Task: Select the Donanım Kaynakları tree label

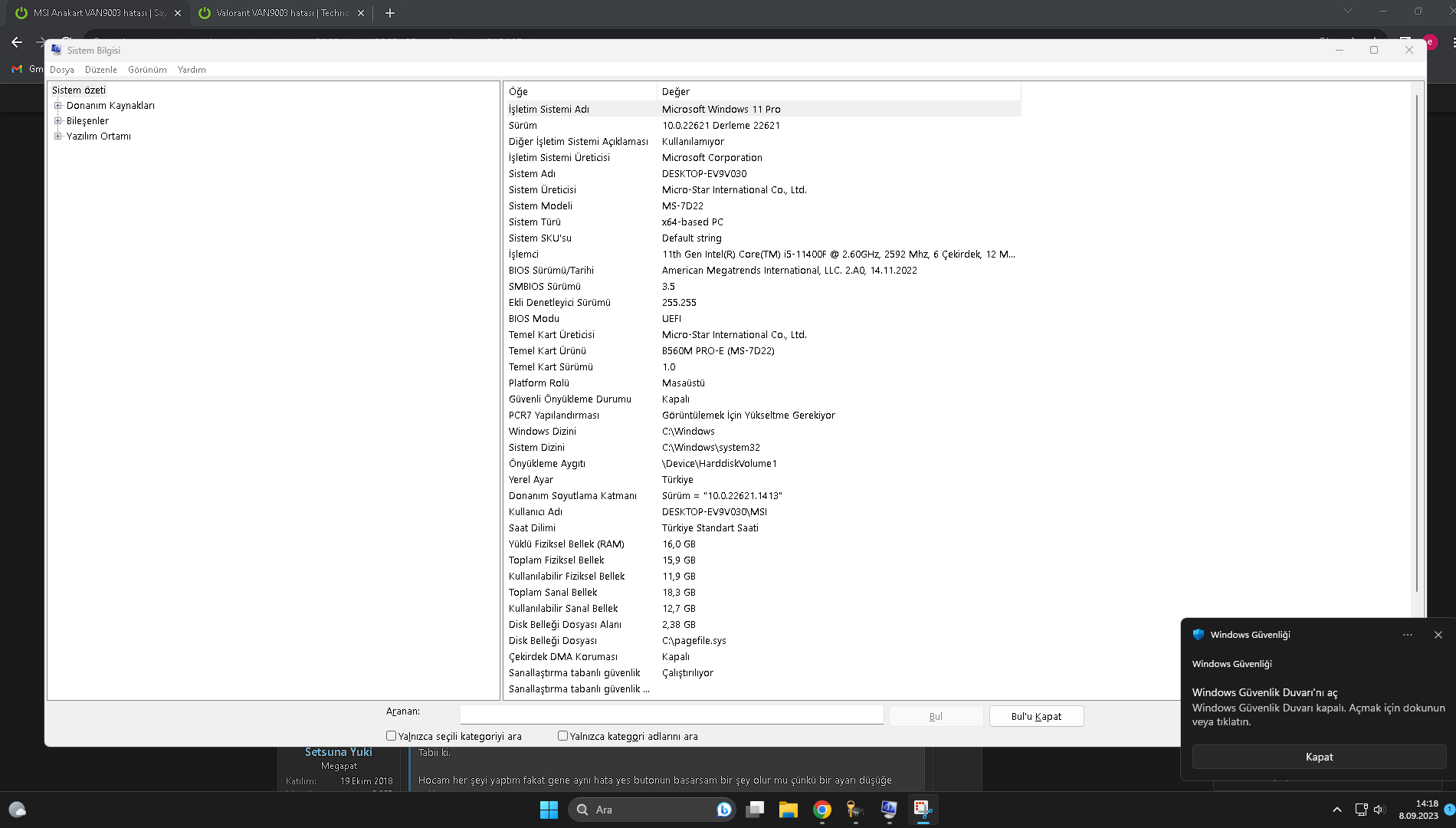Action: click(x=110, y=106)
